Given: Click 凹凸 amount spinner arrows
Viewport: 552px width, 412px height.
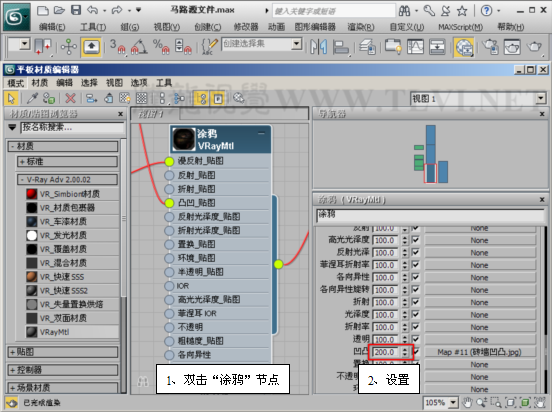Looking at the screenshot, I should tap(405, 352).
